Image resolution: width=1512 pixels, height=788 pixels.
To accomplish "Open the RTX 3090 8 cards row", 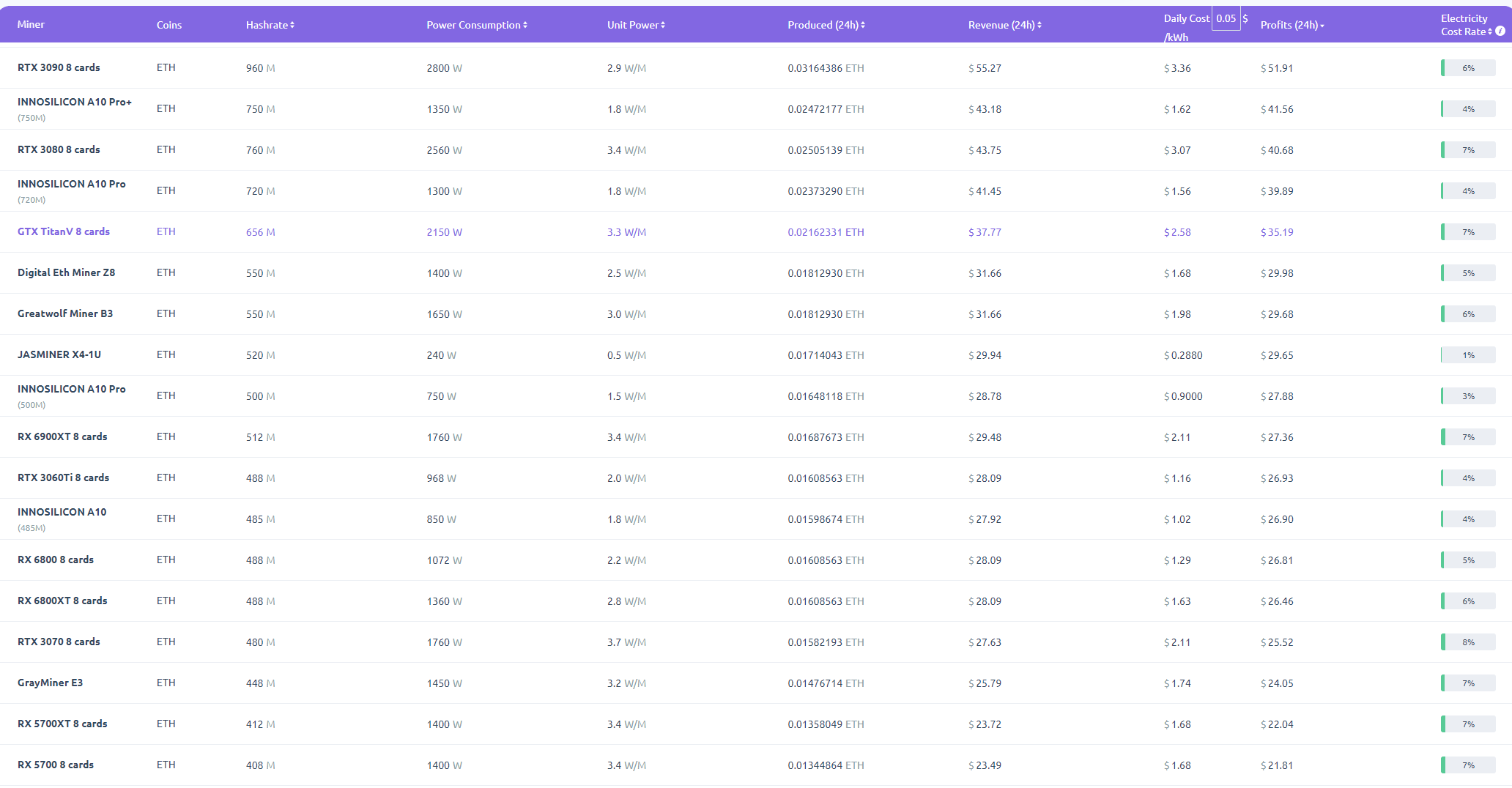I will 59,67.
